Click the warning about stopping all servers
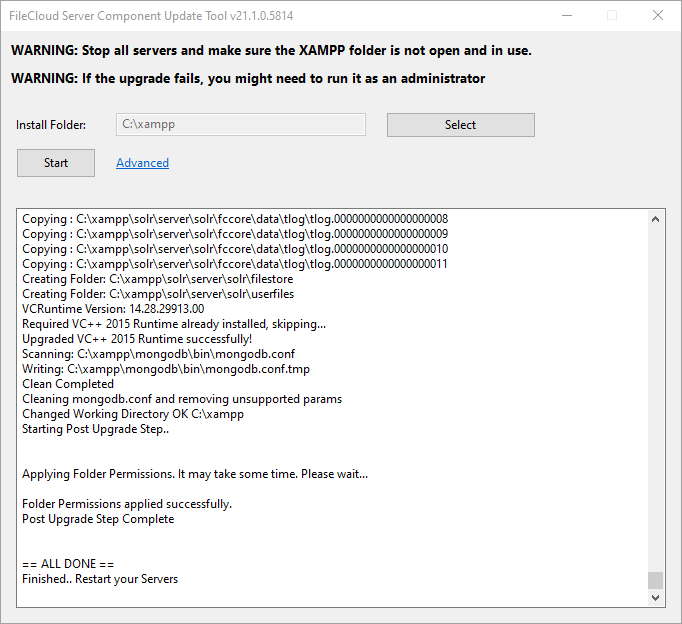This screenshot has width=682, height=624. coord(271,51)
